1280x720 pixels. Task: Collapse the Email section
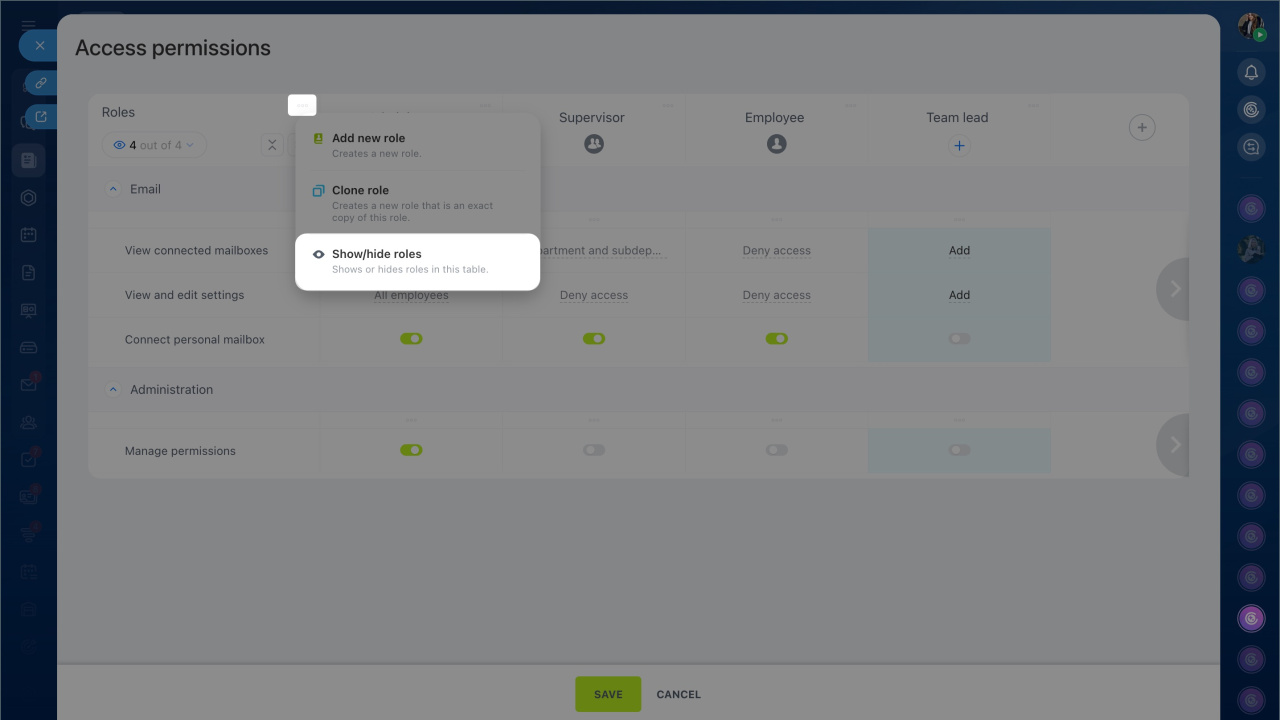(x=113, y=189)
